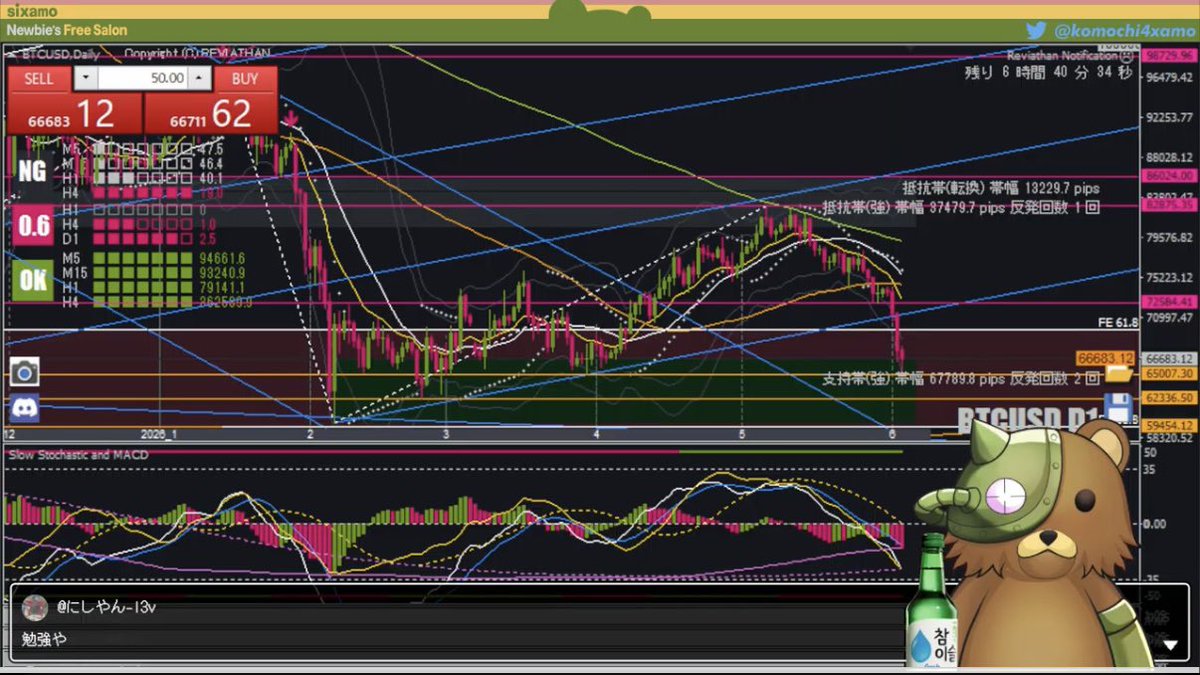
Task: Click the sell price 66683 12 panel
Action: tap(75, 113)
